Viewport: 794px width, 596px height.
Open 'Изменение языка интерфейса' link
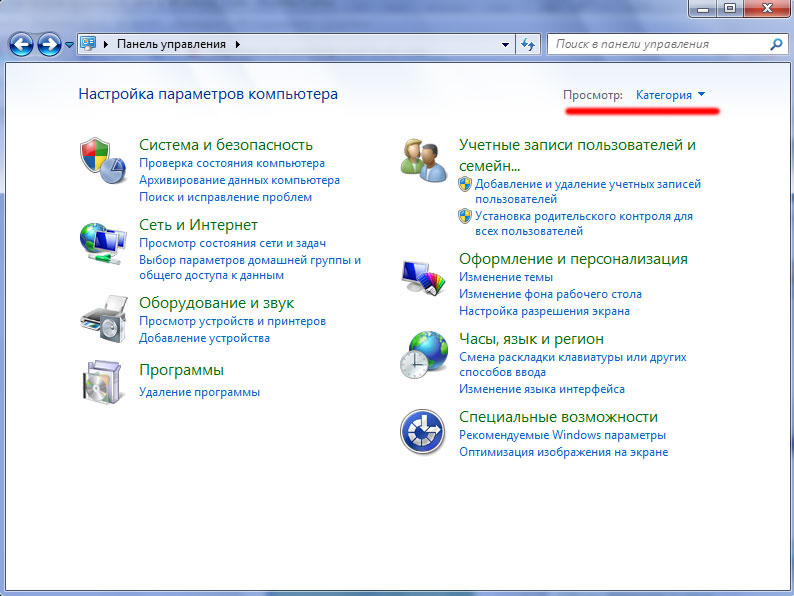click(x=542, y=389)
